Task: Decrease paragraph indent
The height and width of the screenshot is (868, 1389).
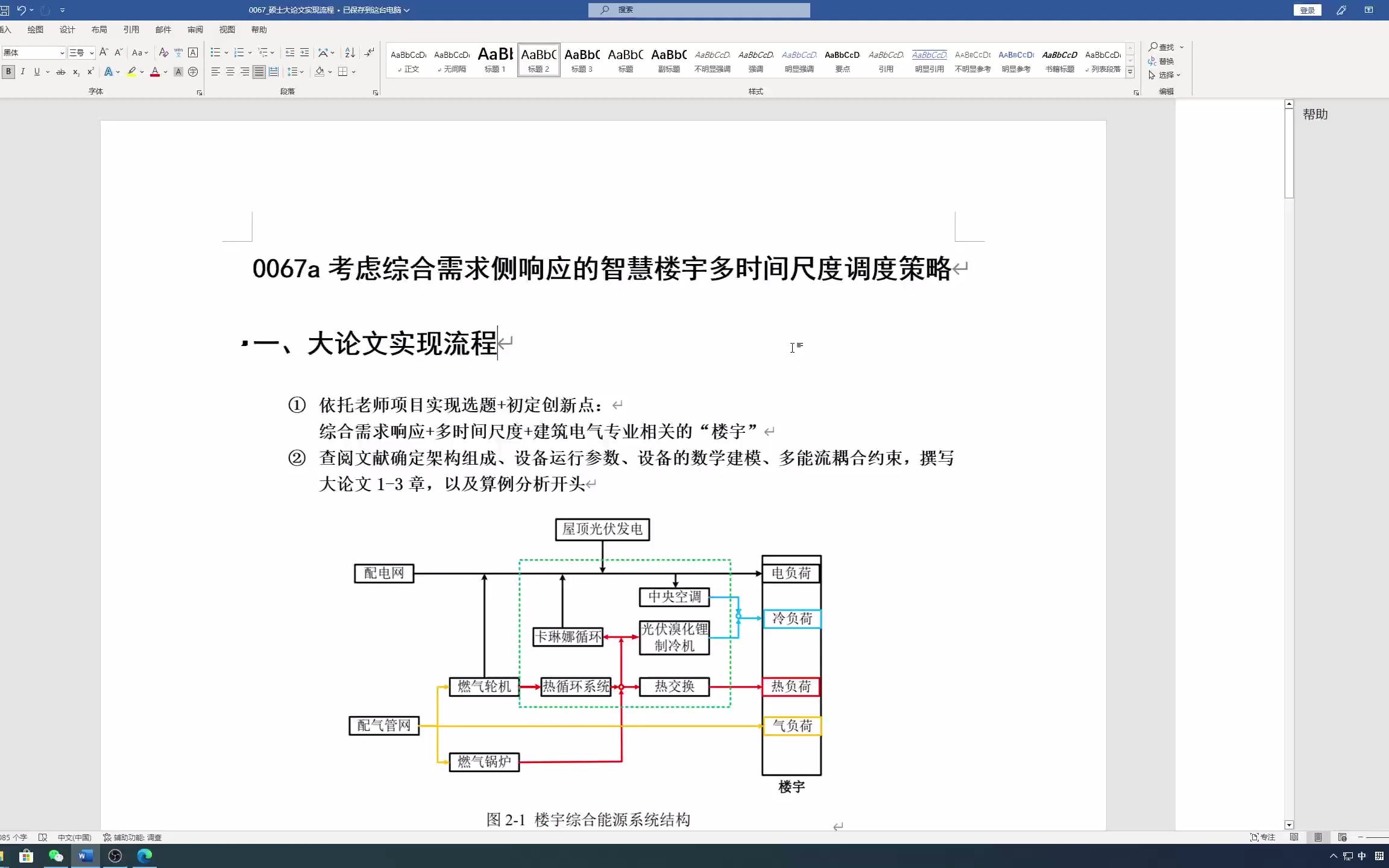Action: (290, 52)
